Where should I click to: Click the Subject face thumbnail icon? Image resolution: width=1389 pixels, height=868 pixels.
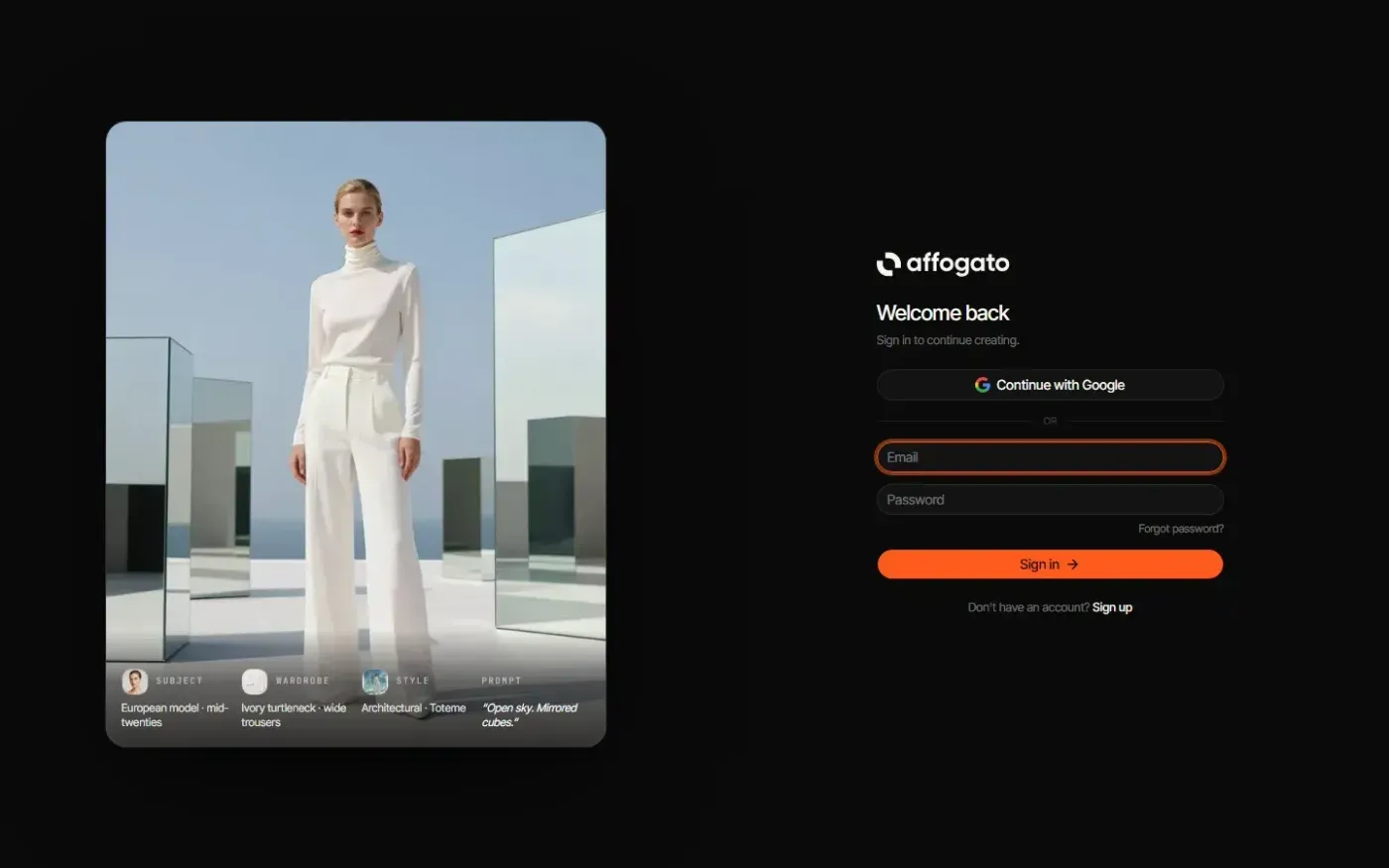[x=134, y=682]
